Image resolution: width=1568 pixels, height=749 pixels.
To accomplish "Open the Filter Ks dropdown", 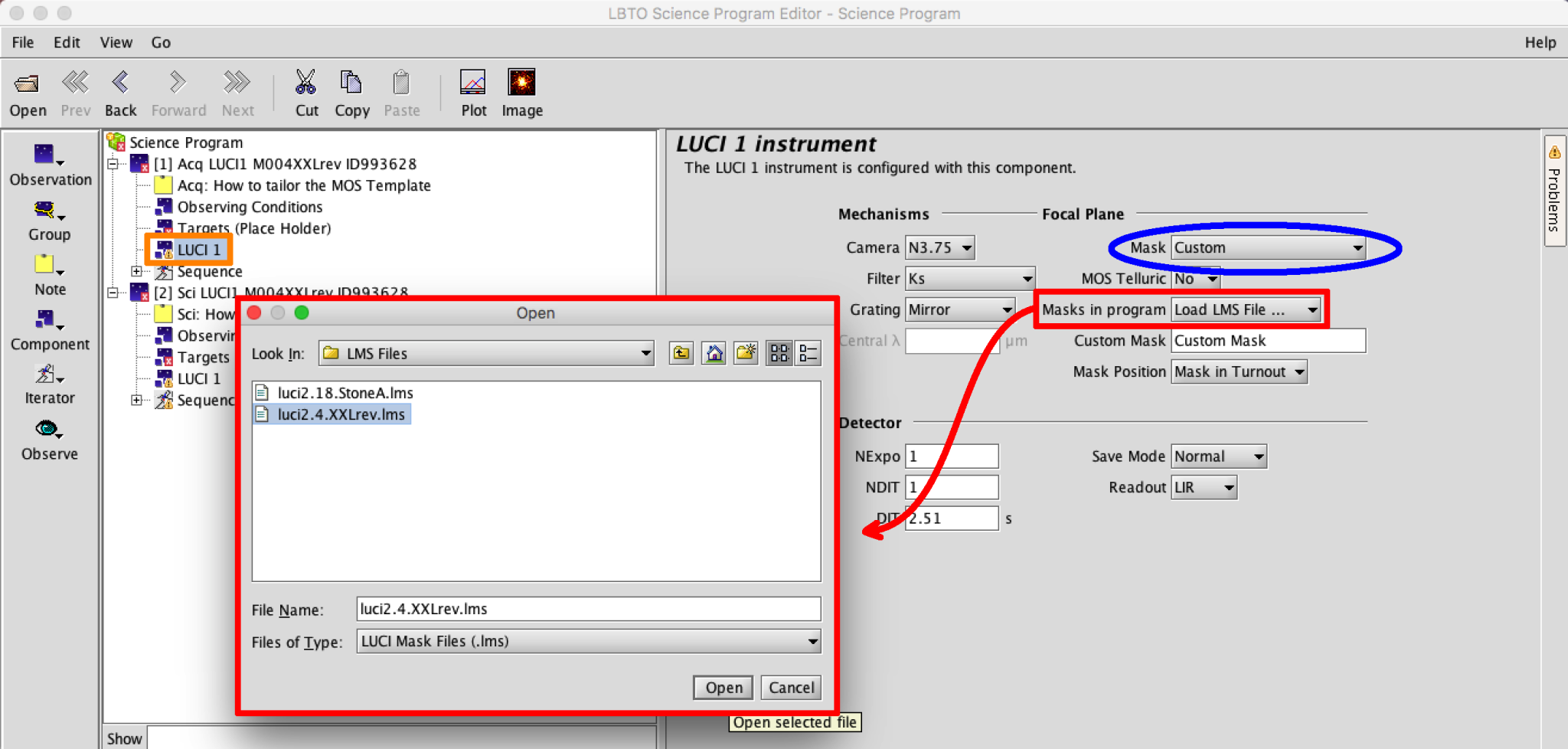I will point(970,279).
